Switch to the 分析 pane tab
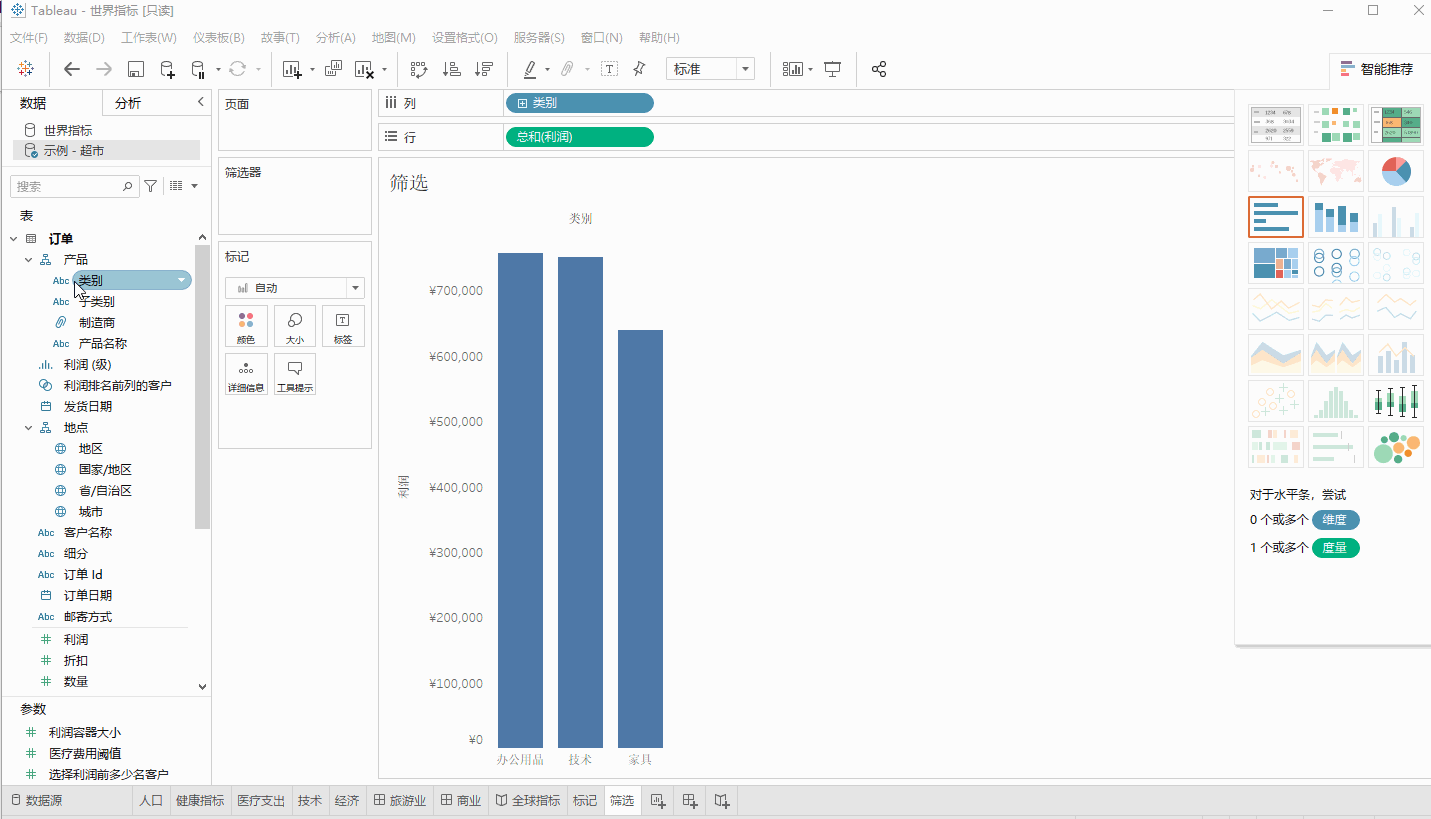Viewport: 1431px width, 819px height. pyautogui.click(x=128, y=103)
